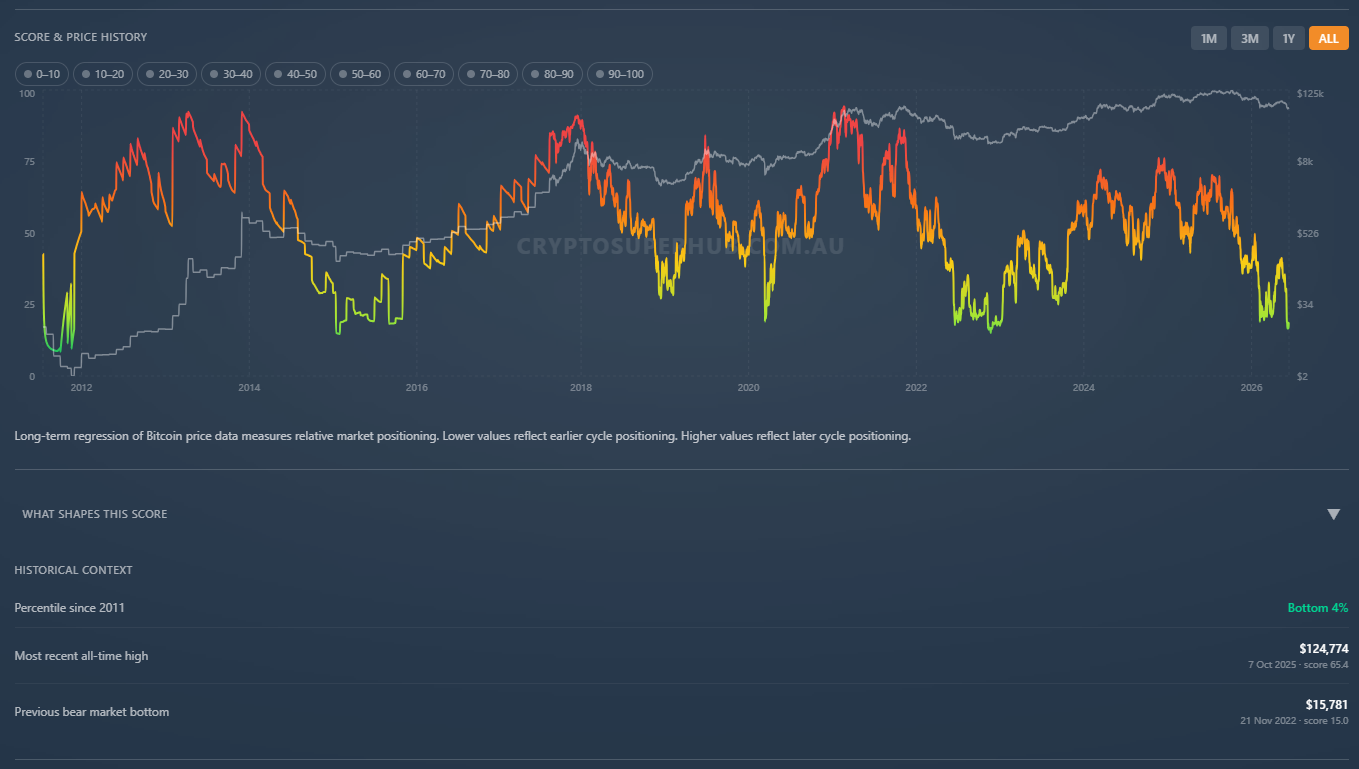Open the What Shapes This Score heading

(x=95, y=514)
